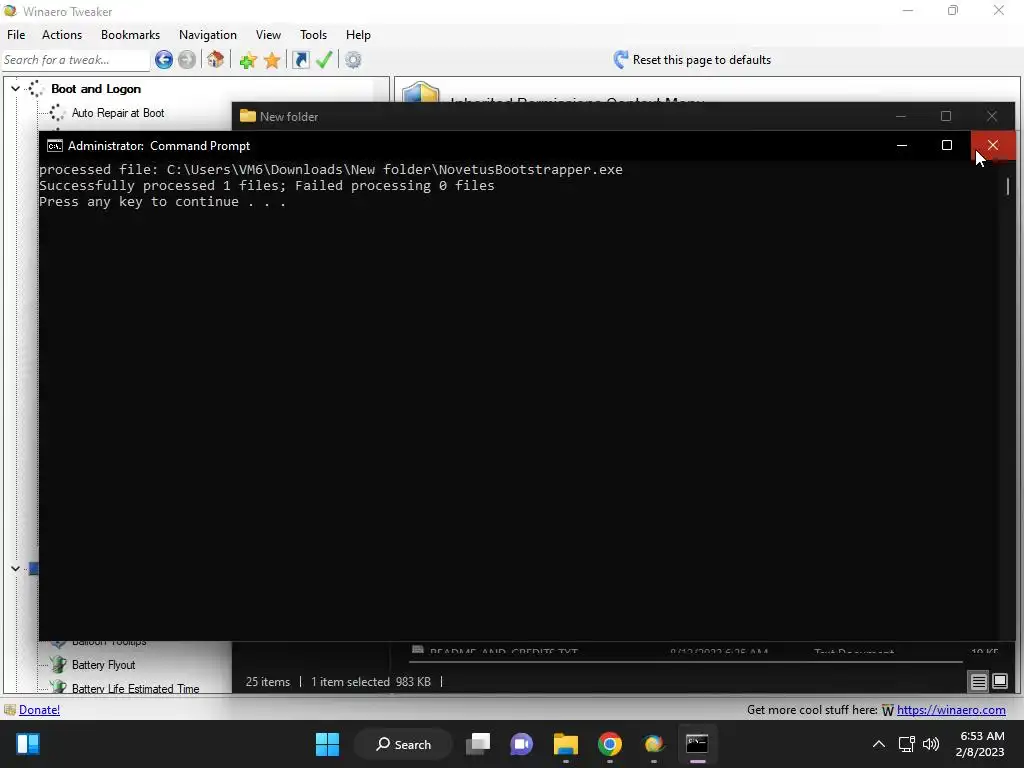Open the Tools menu
Viewport: 1024px width, 768px height.
313,35
